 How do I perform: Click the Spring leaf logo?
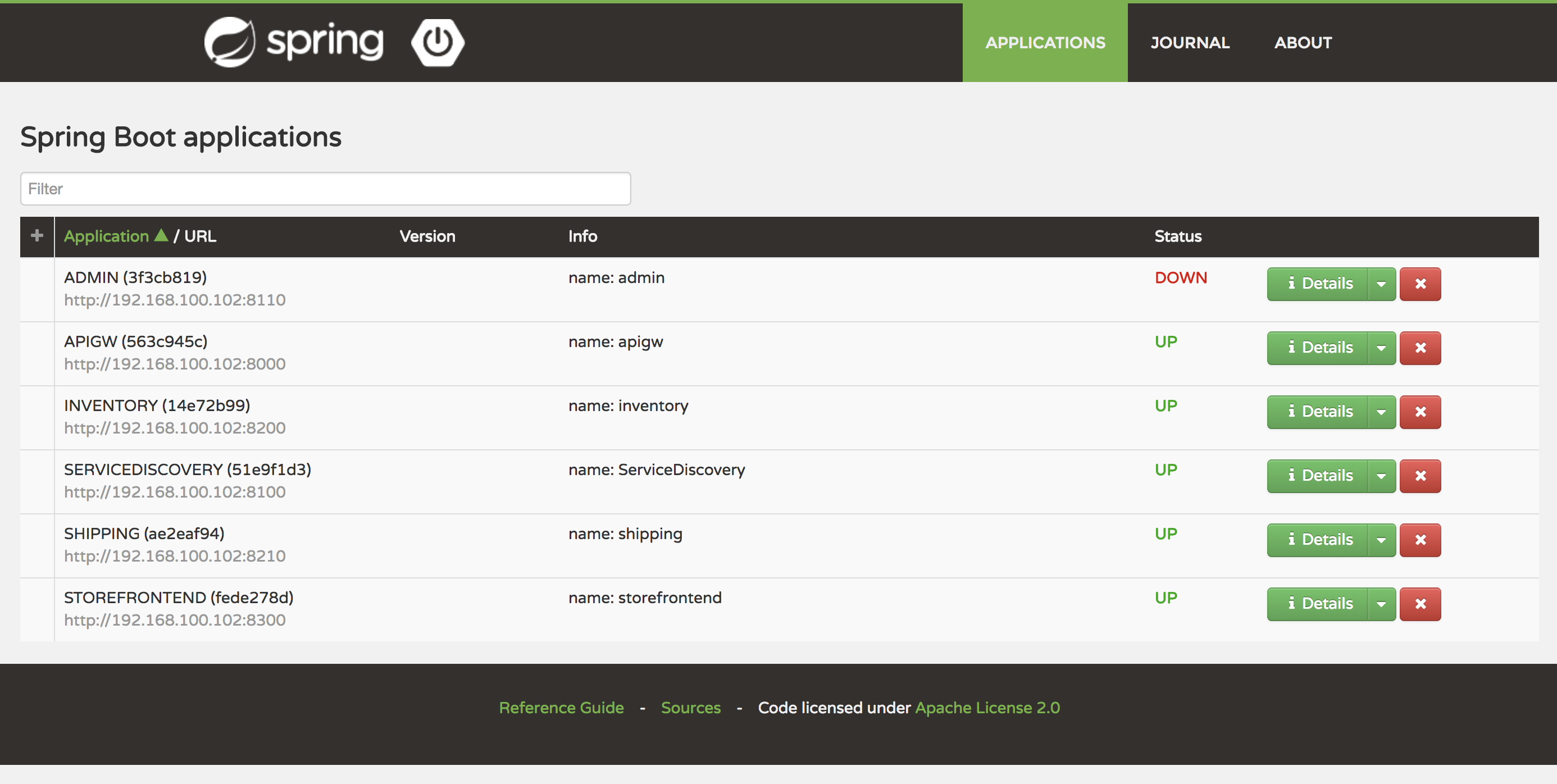(230, 42)
